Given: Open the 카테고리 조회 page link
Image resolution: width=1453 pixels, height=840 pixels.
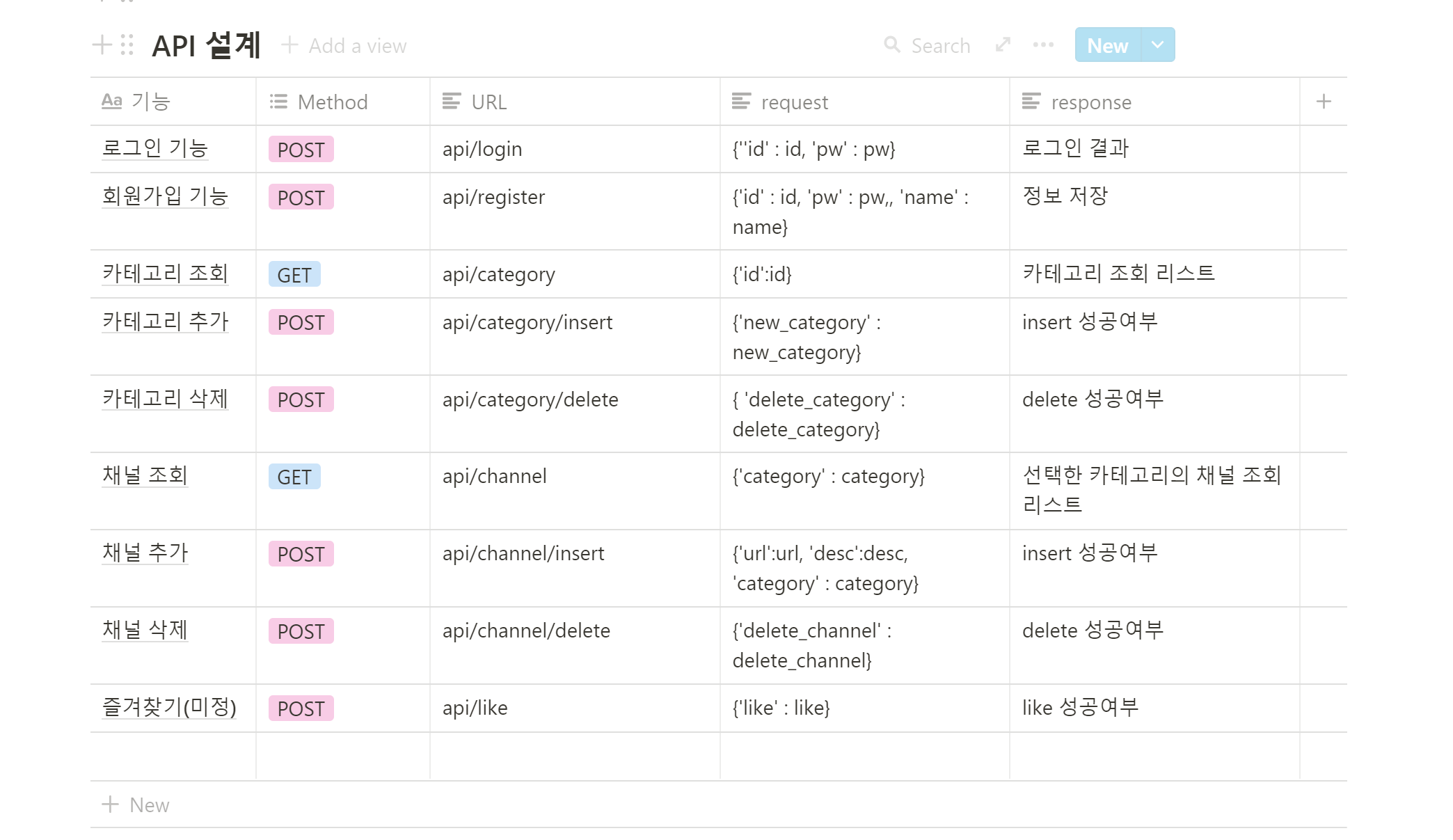Looking at the screenshot, I should [165, 274].
